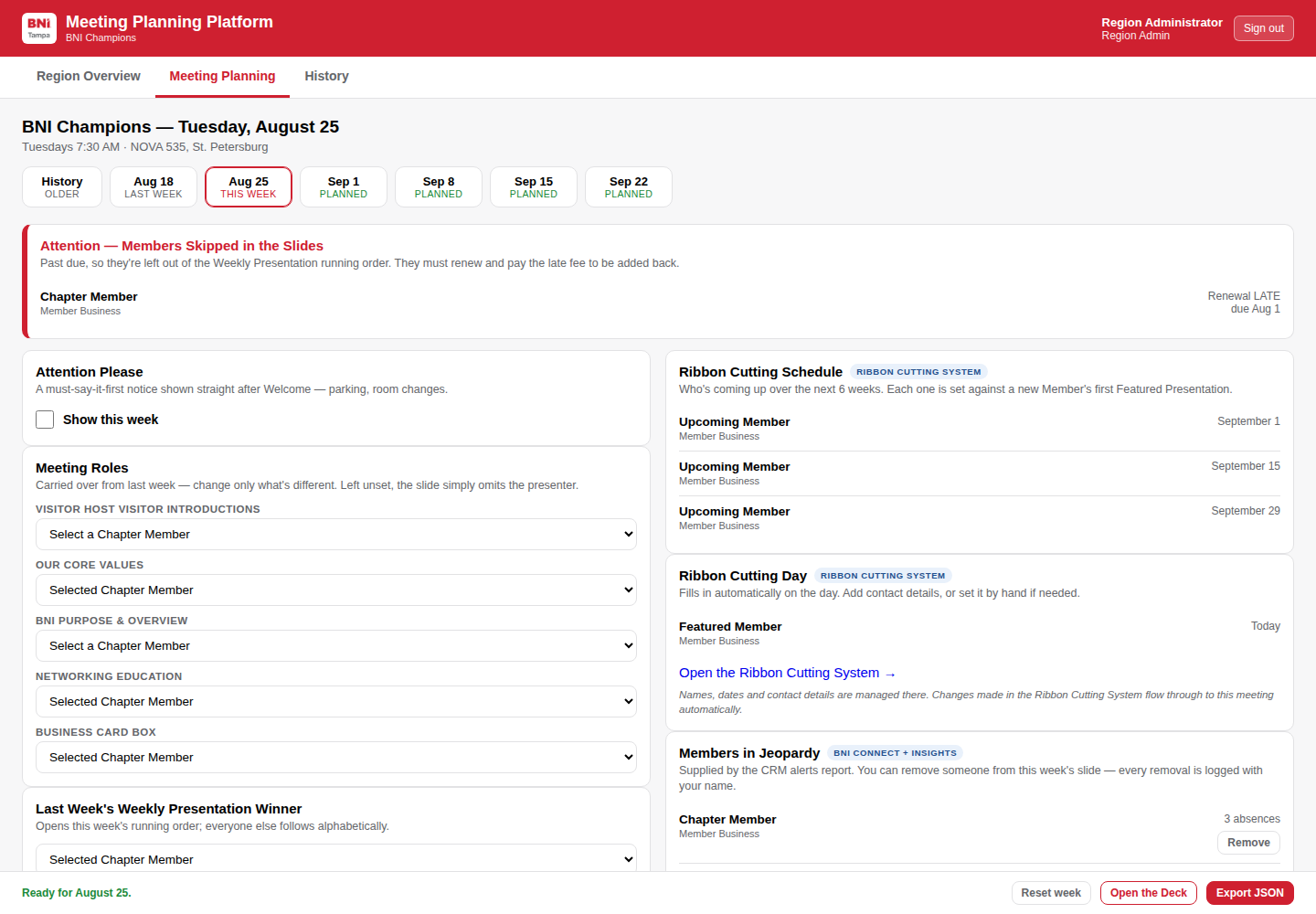Toggle the Show this week checkbox
This screenshot has height=914, width=1316.
tap(45, 420)
